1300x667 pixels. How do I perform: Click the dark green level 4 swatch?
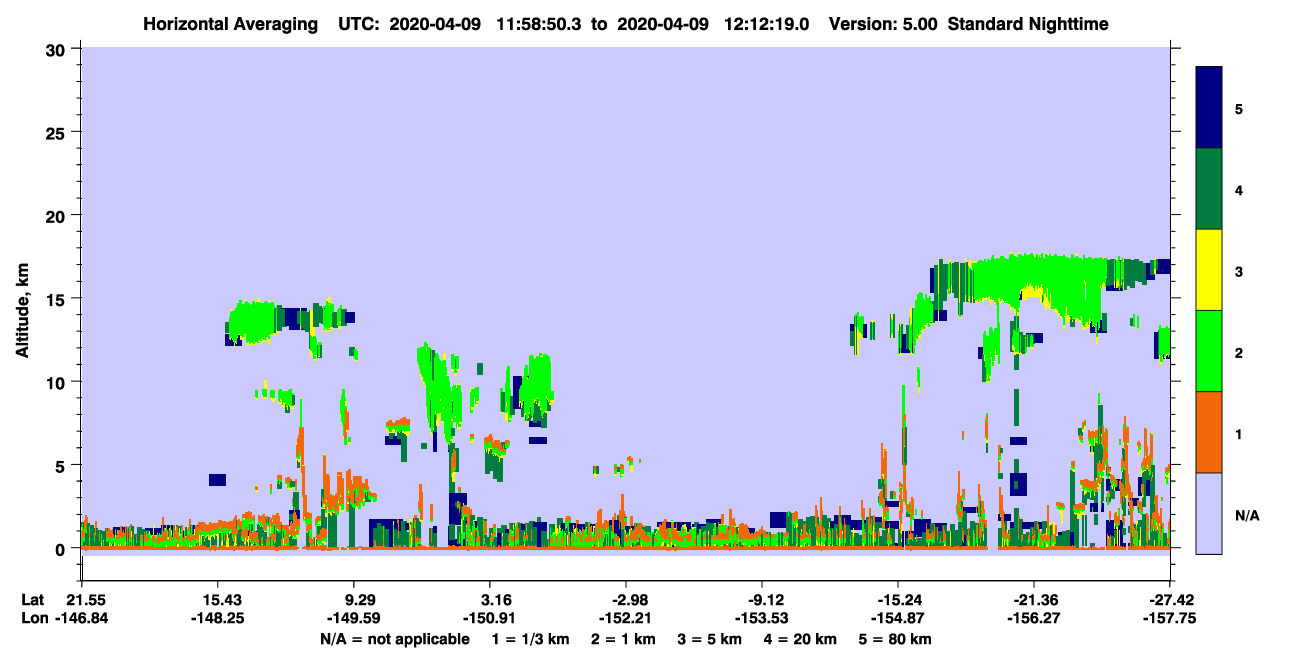(x=1210, y=189)
